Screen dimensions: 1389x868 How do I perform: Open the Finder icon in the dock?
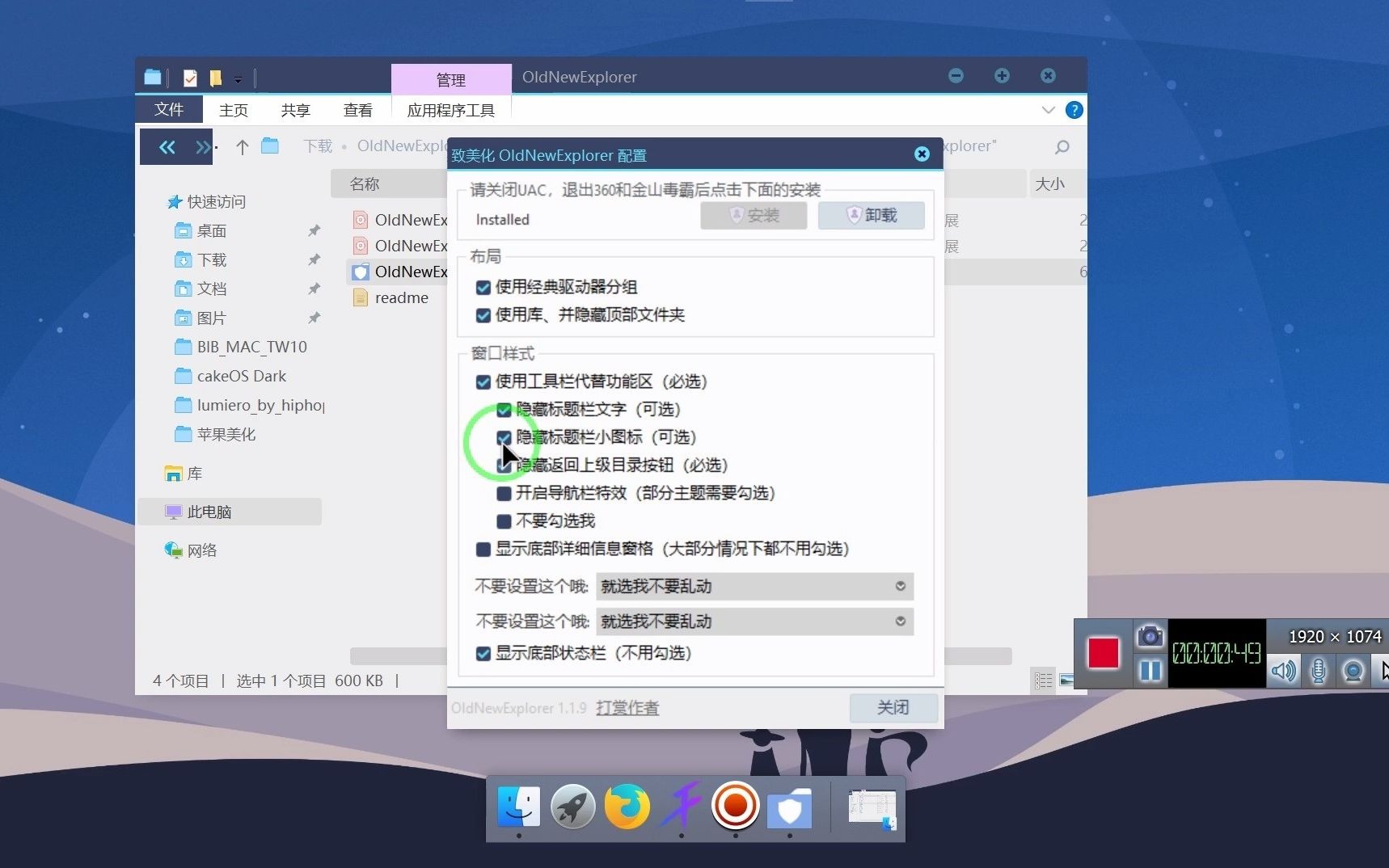(518, 806)
